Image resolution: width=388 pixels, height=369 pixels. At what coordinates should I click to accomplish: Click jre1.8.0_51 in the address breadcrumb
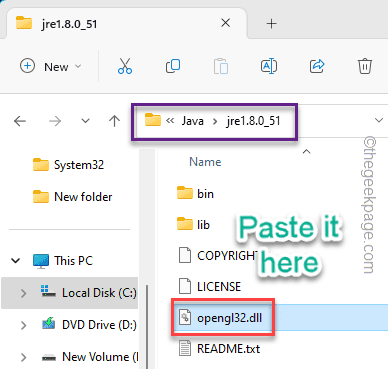click(x=254, y=121)
